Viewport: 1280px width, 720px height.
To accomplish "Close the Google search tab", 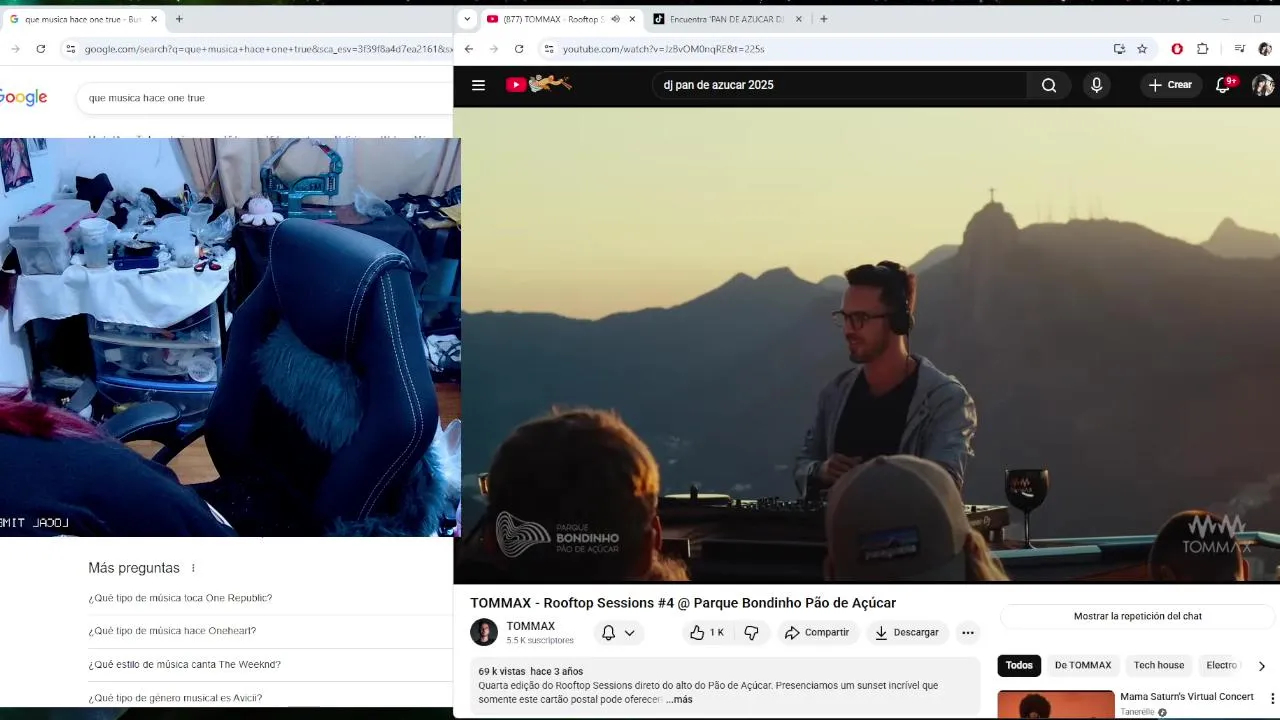I will coord(154,19).
